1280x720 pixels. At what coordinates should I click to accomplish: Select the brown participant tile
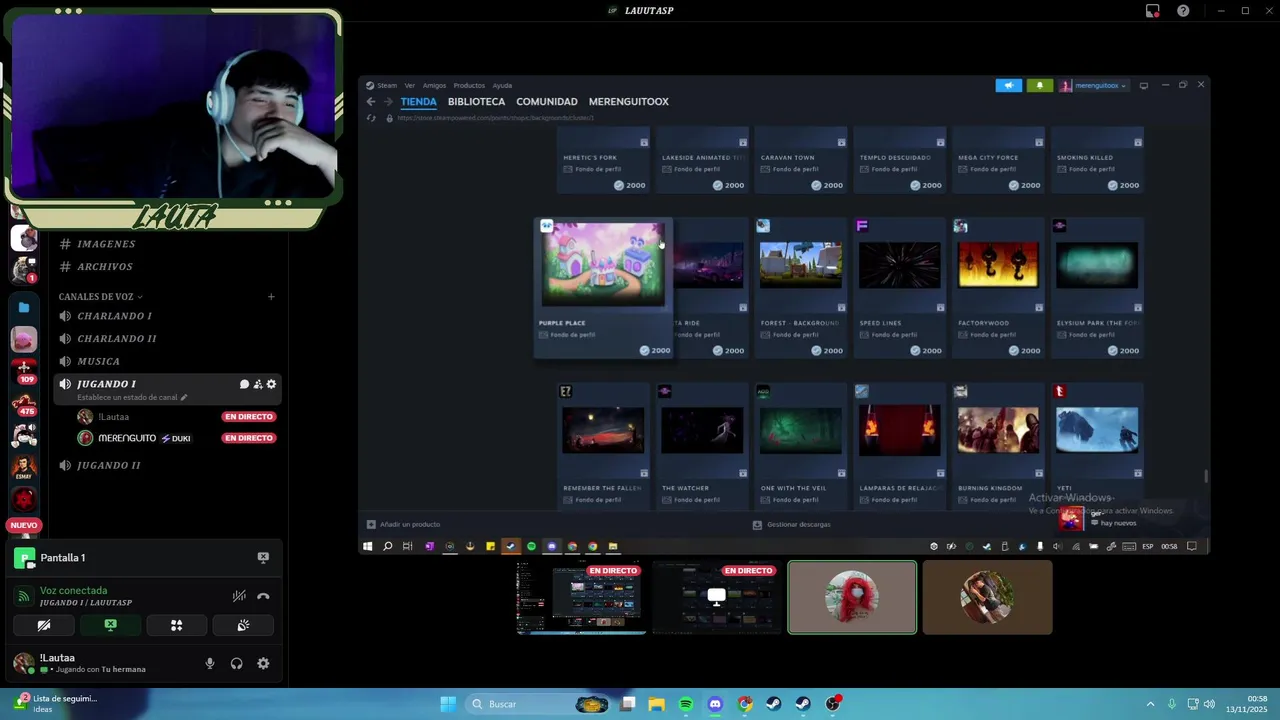[987, 598]
